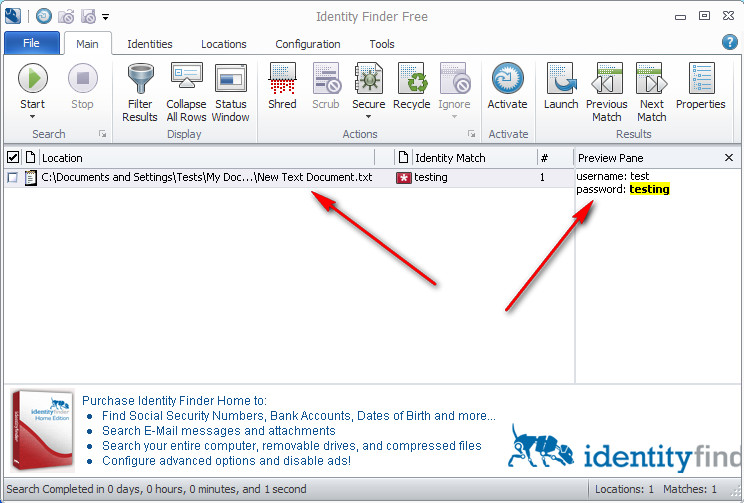Open the Search group dialog launcher

point(102,134)
